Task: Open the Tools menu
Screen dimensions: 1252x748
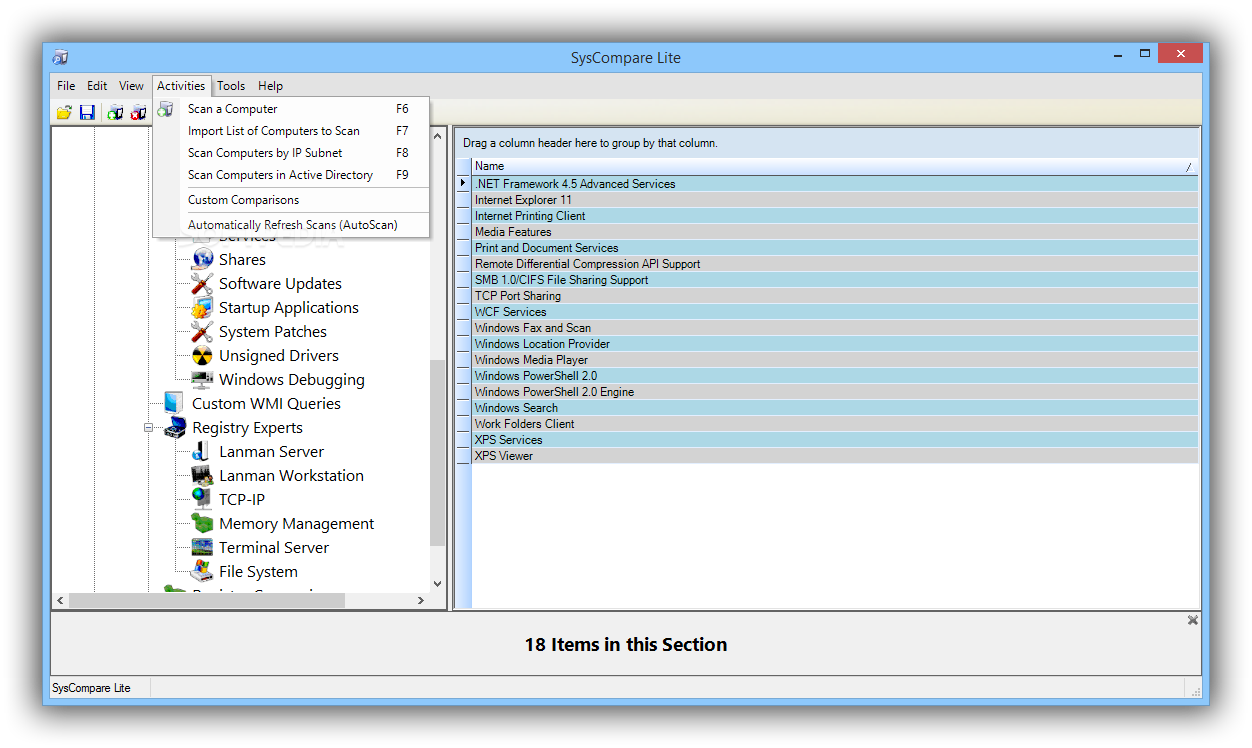Action: click(x=231, y=86)
